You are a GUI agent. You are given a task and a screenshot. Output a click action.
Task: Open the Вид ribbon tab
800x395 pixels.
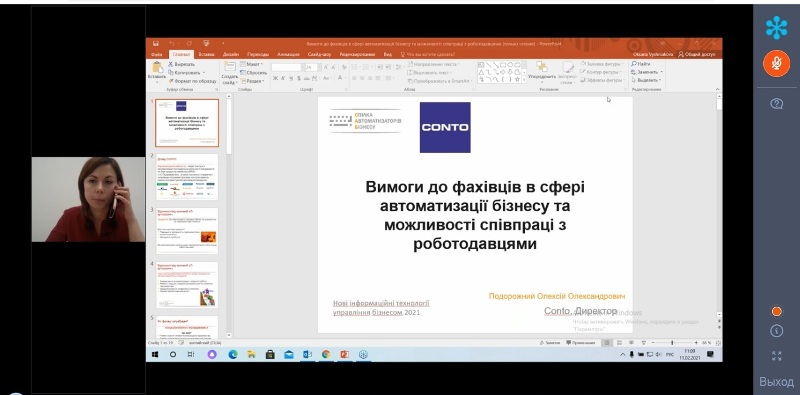[x=388, y=54]
